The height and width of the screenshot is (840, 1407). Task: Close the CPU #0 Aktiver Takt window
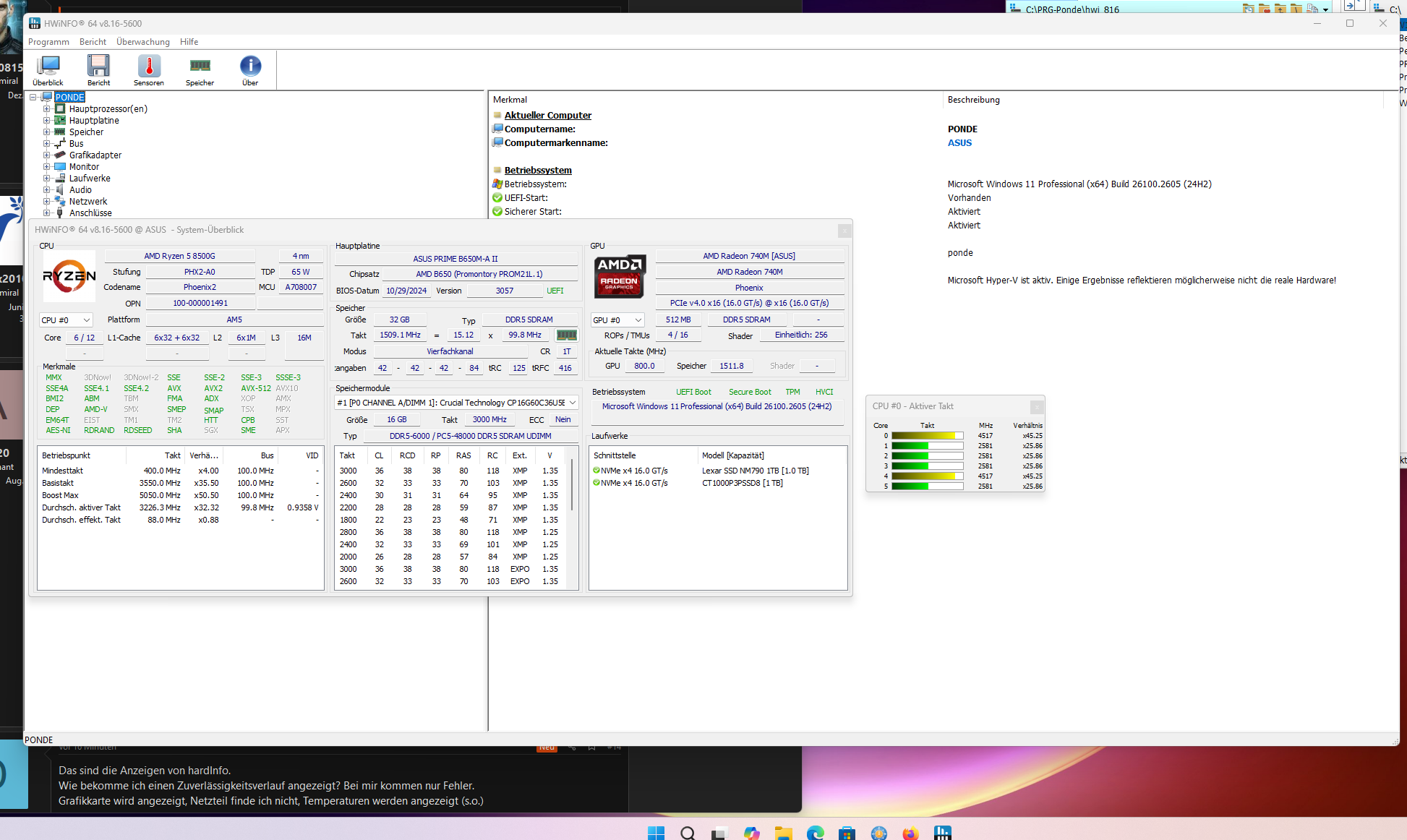tap(1036, 407)
